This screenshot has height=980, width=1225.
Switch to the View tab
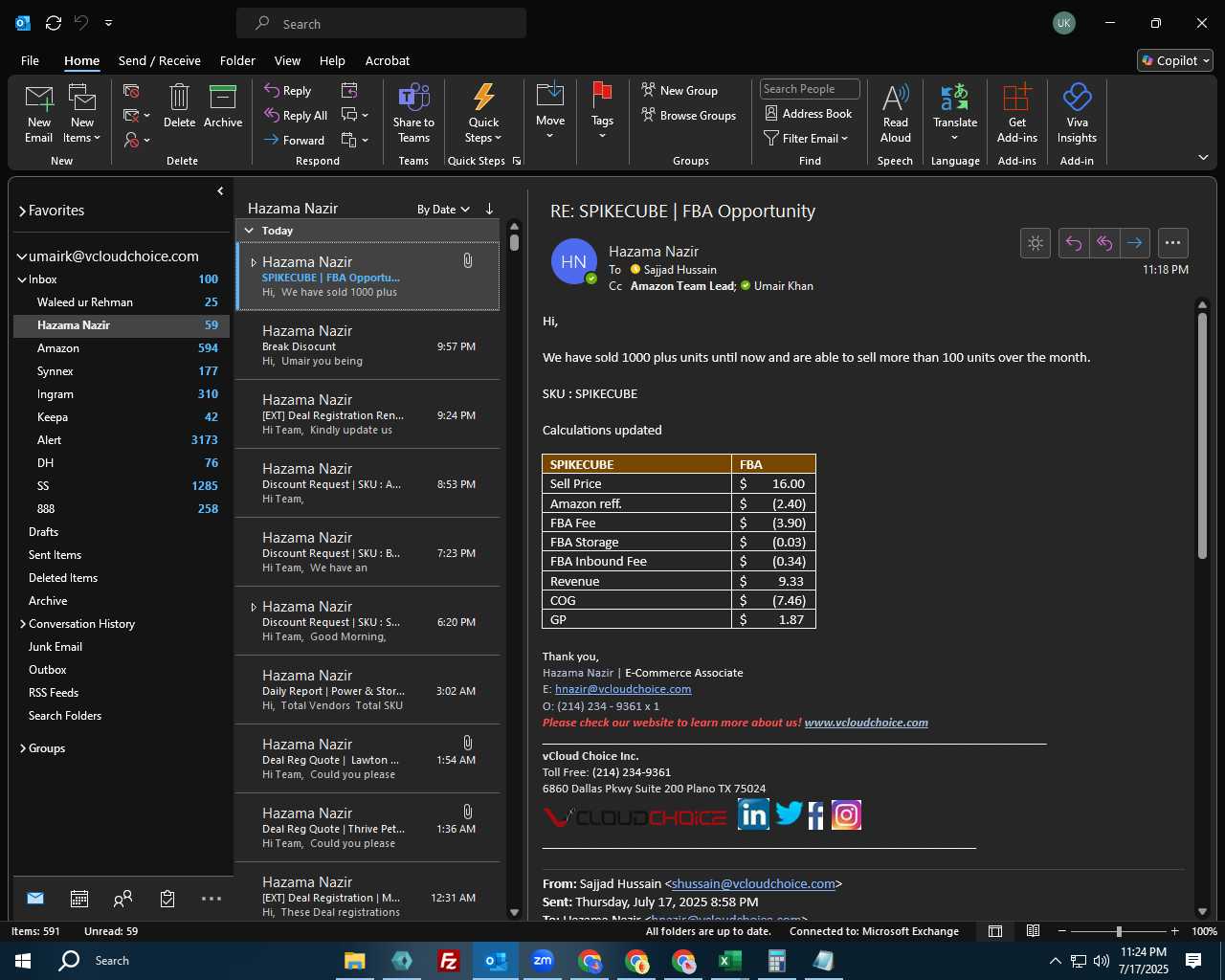click(287, 60)
